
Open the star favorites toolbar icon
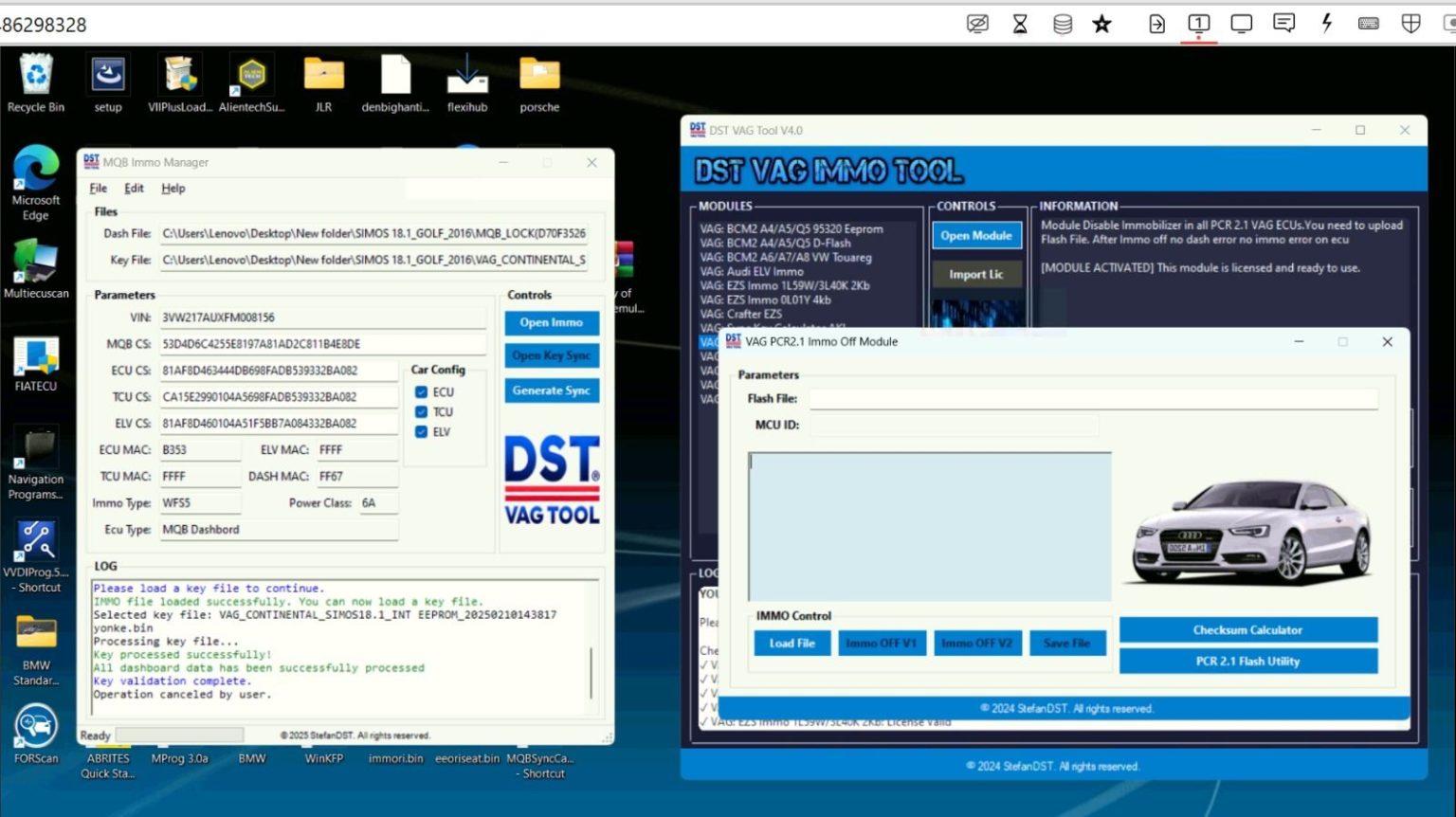tap(1101, 24)
